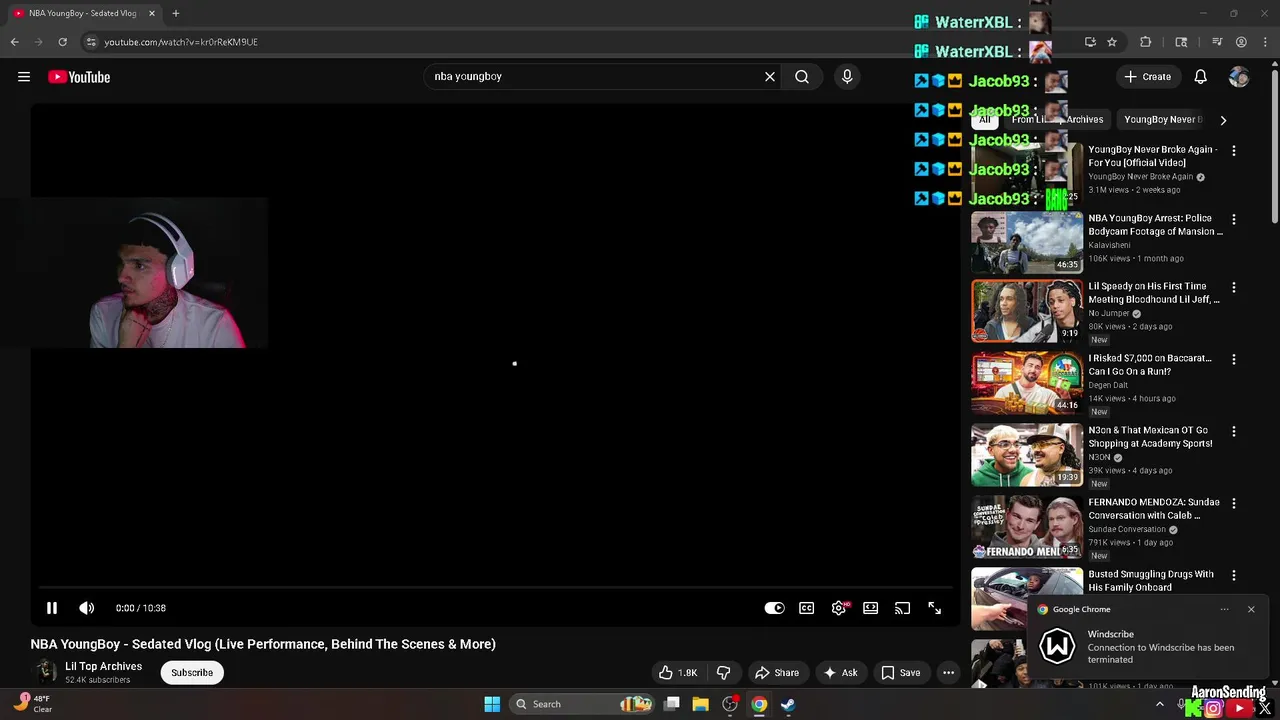
Task: Open the Ask AI button
Action: [840, 673]
